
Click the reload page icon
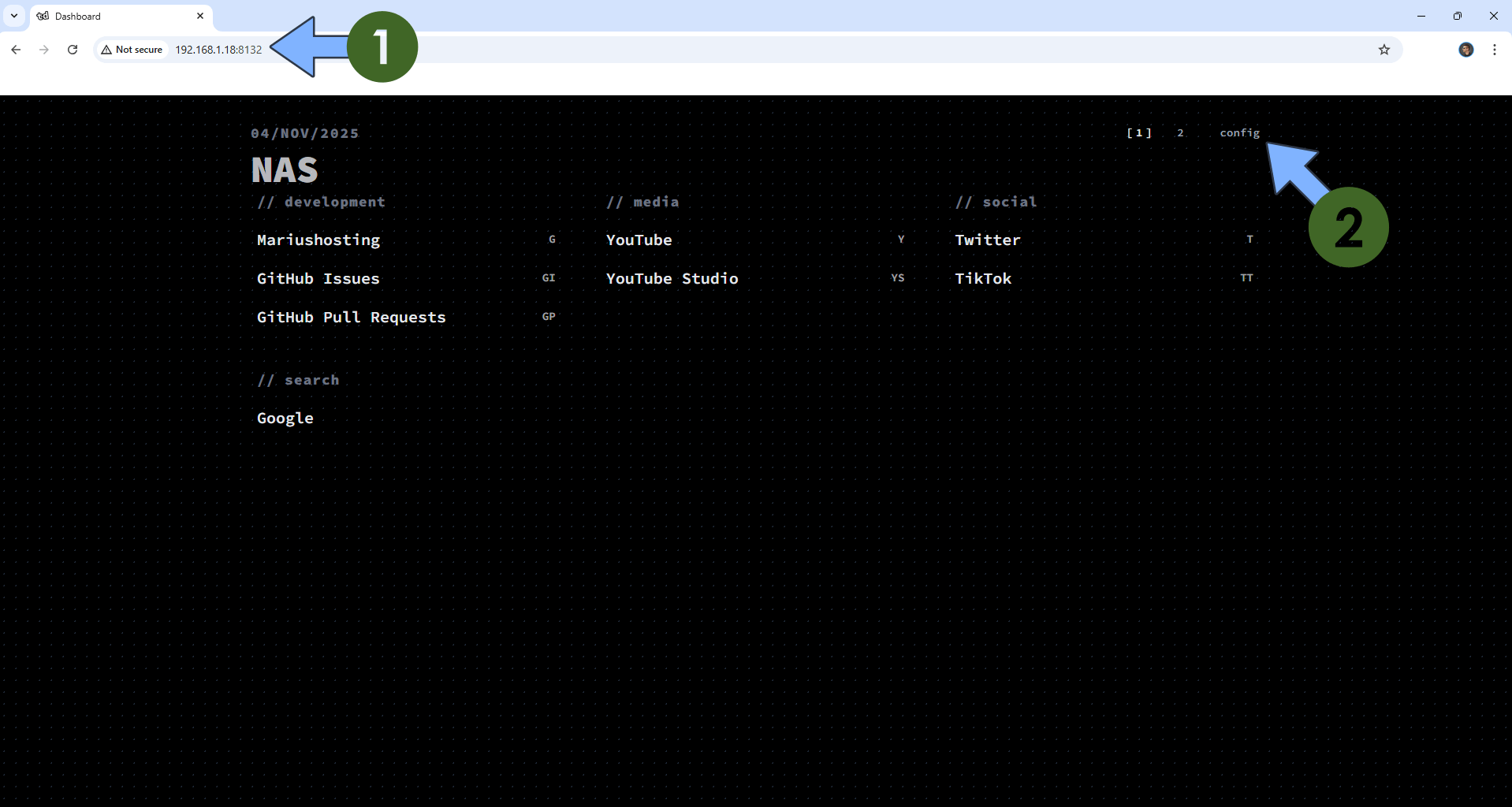72,49
